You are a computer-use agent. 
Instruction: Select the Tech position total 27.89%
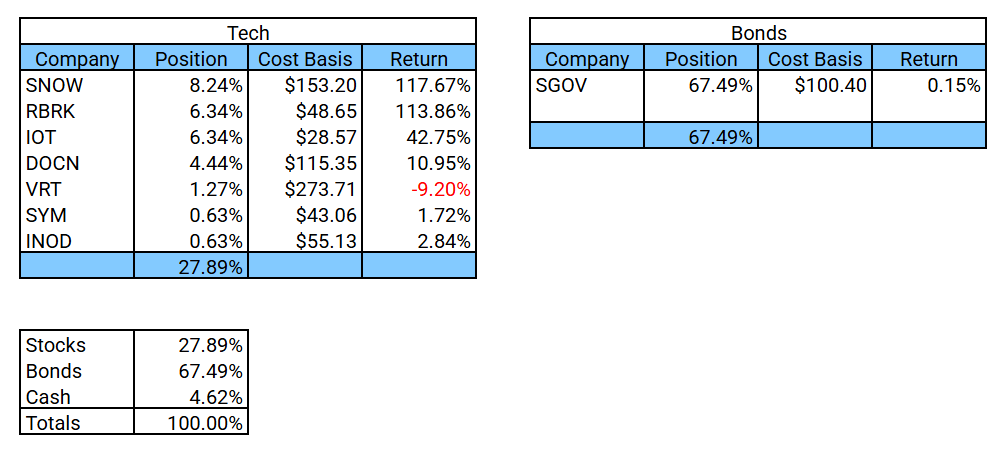191,266
